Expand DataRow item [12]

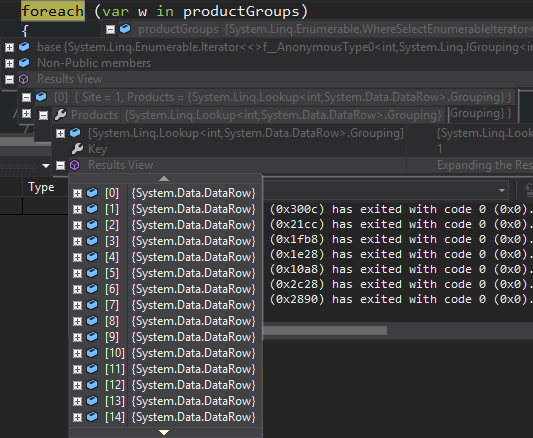click(78, 385)
